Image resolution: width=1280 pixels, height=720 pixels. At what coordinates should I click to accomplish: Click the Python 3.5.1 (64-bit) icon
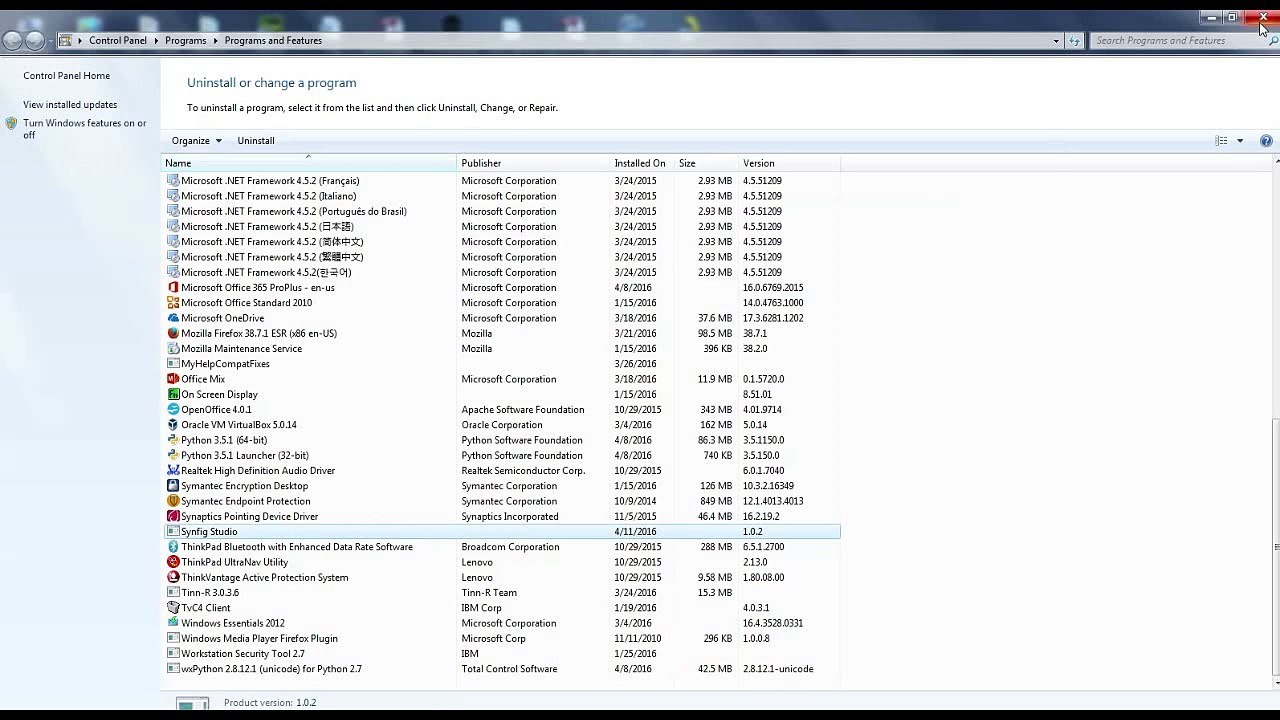[x=173, y=440]
